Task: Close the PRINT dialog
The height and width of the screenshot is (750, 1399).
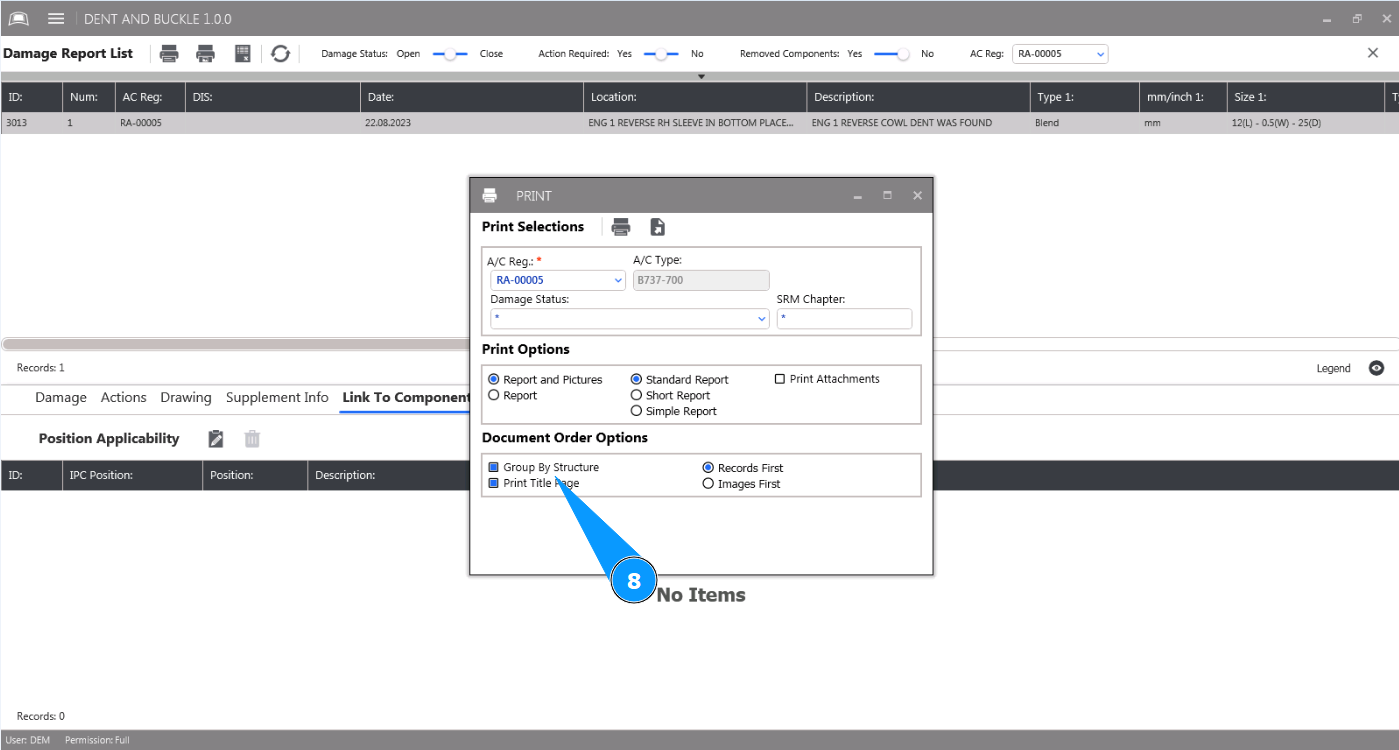Action: tap(917, 196)
